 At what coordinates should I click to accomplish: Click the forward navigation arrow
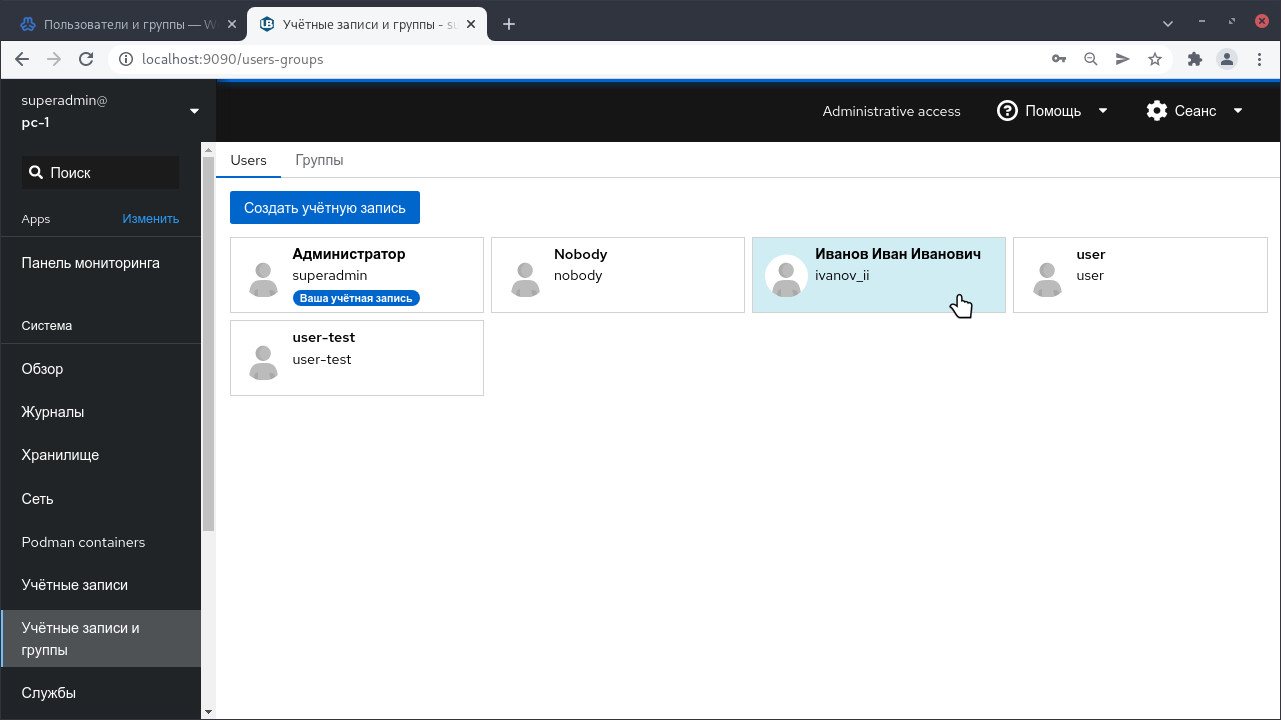click(54, 59)
